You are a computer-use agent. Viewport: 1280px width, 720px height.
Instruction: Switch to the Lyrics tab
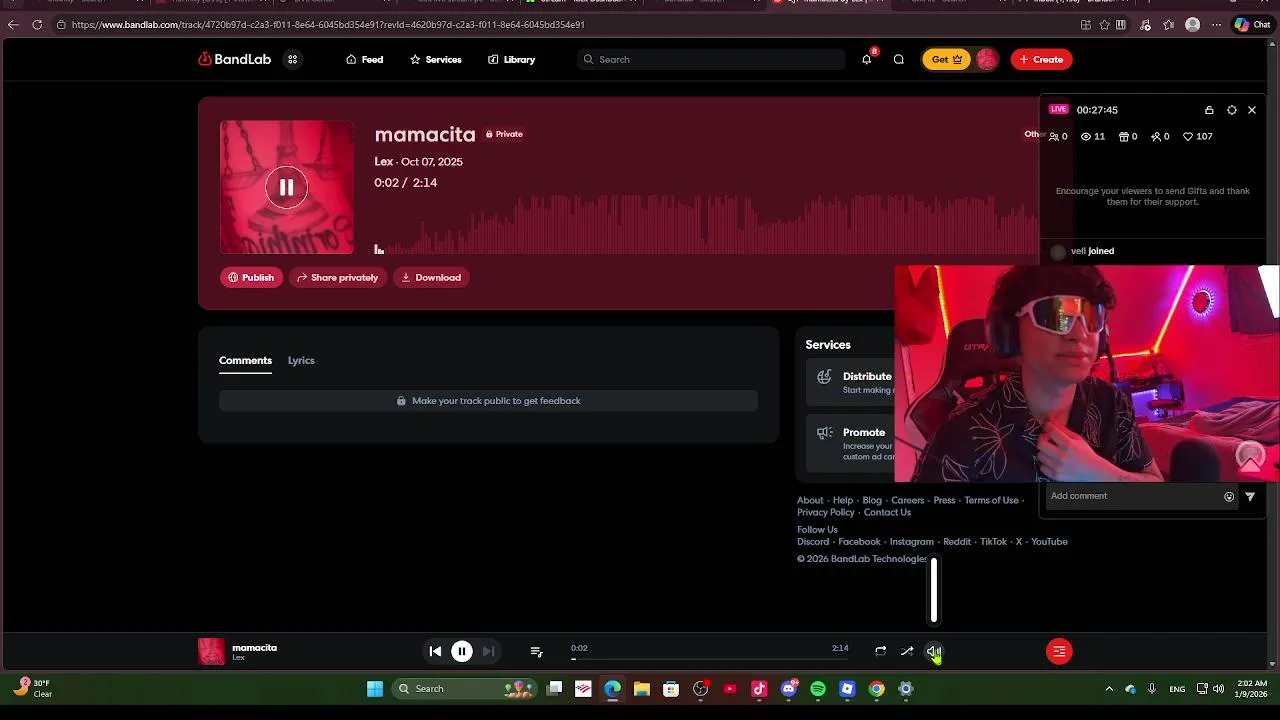pos(301,360)
